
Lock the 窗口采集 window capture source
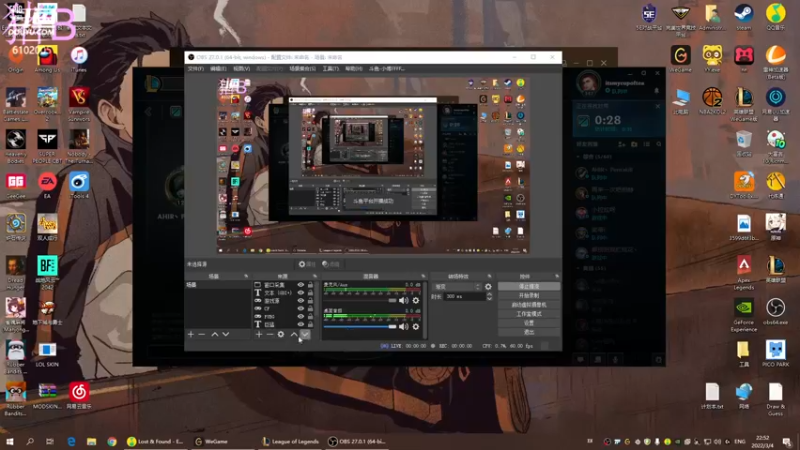click(310, 285)
